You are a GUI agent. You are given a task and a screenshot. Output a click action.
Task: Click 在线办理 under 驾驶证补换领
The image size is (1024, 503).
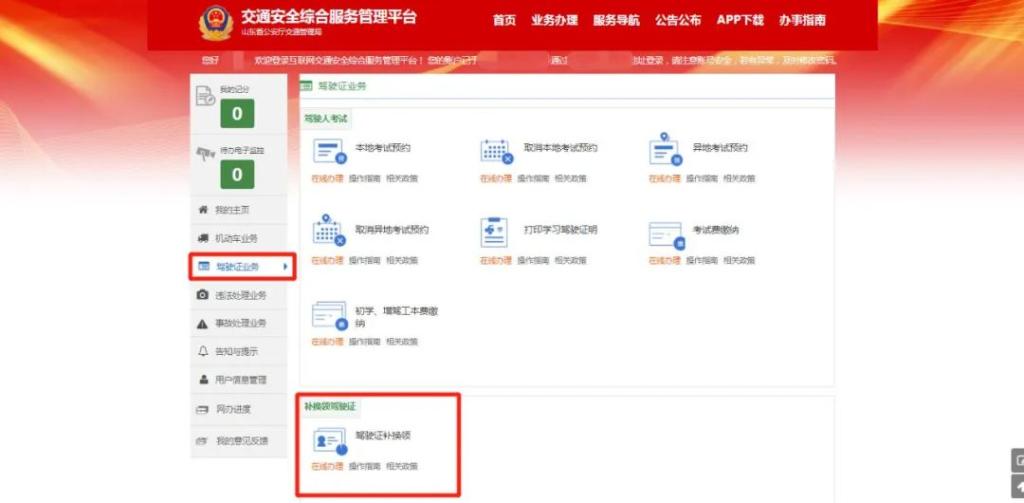326,467
